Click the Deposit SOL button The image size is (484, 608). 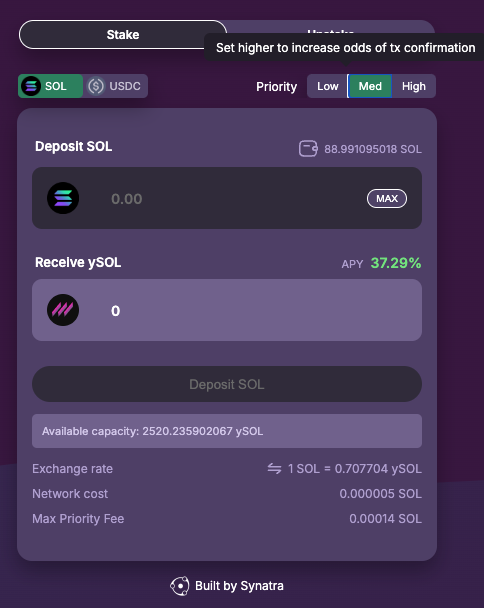(227, 384)
